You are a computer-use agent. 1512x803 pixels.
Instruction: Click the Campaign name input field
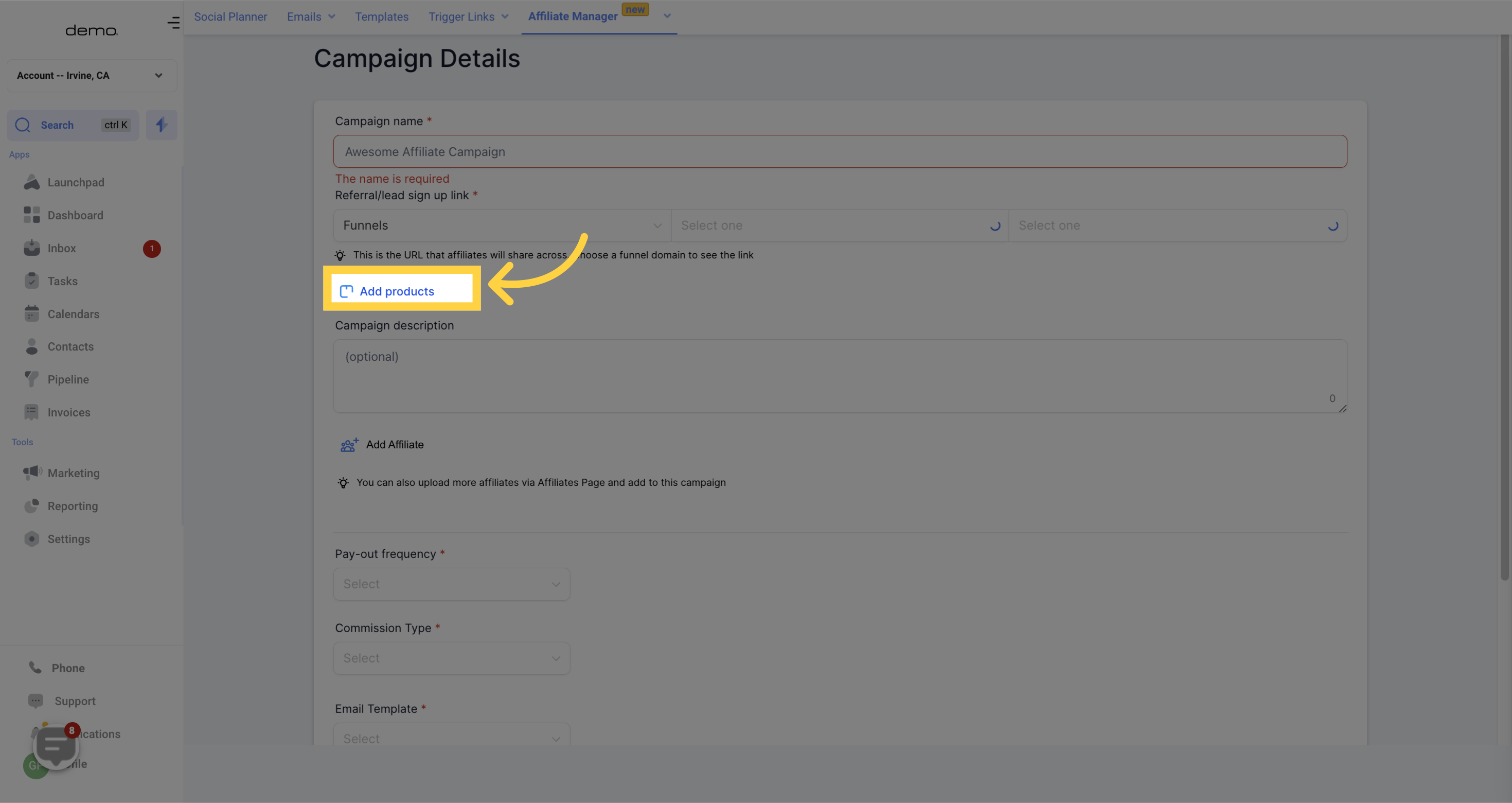[840, 151]
